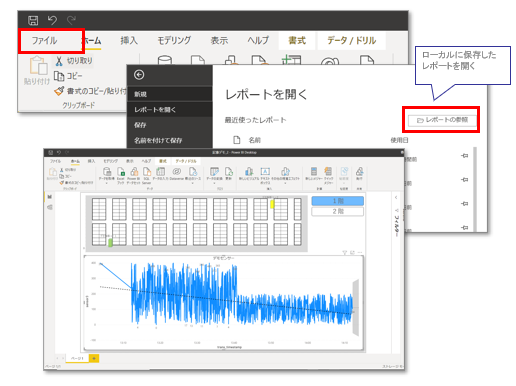Screen dimensions: 516x386
Task: Click 切り取り scissors in the large top ribbon
Action: tap(73, 61)
